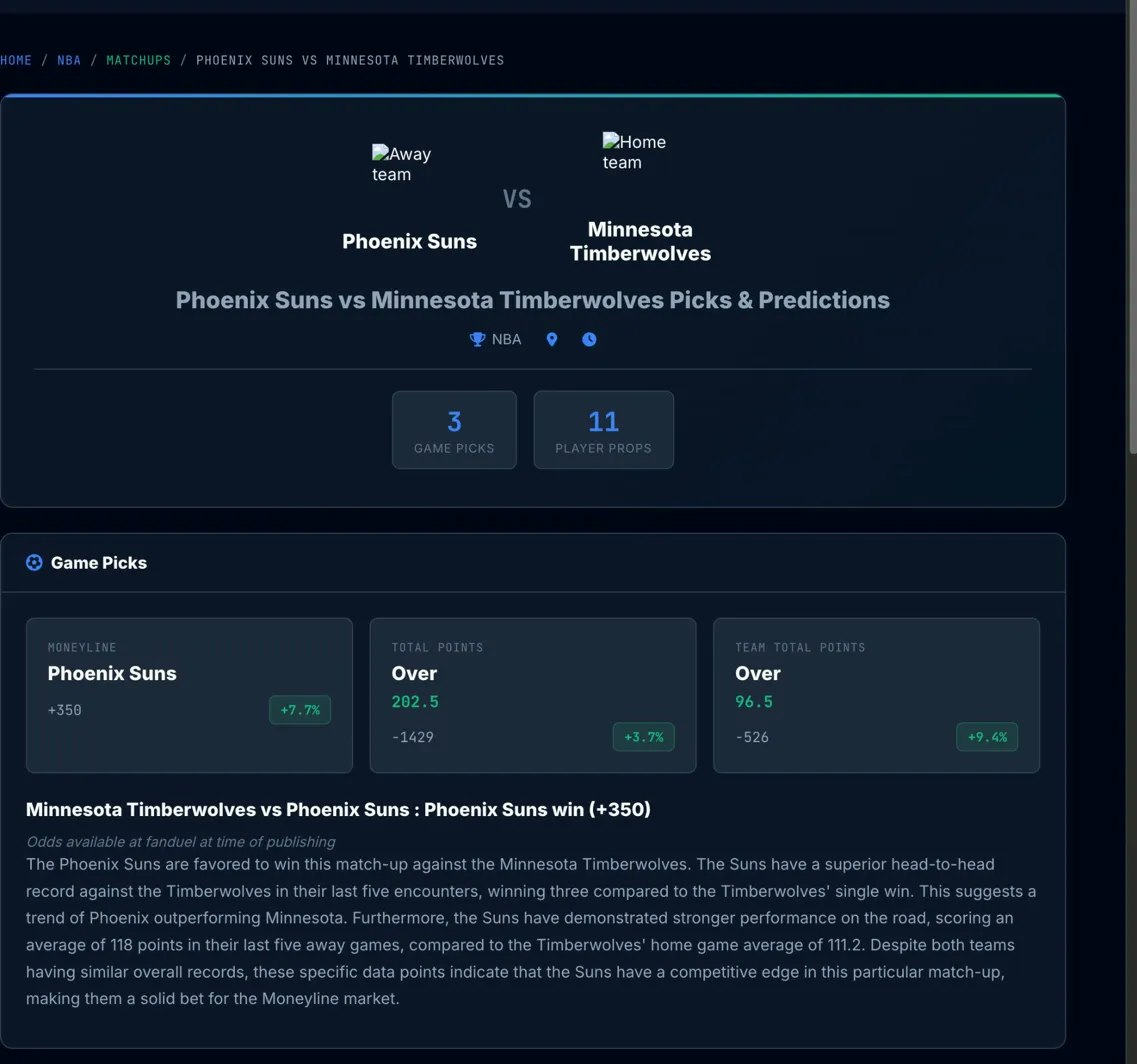Select the Moneyline Phoenix Suns pick card
Screen dimensions: 1137x1064
pos(189,696)
